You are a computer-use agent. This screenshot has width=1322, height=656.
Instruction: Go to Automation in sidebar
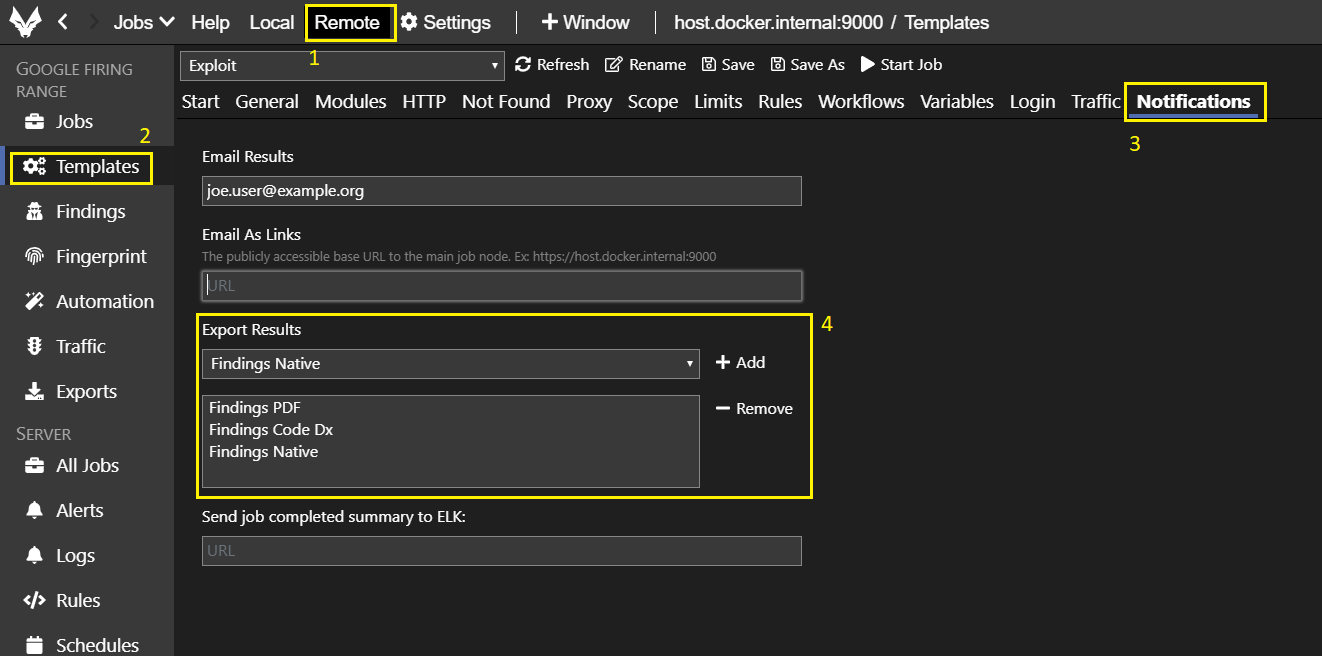pos(104,301)
